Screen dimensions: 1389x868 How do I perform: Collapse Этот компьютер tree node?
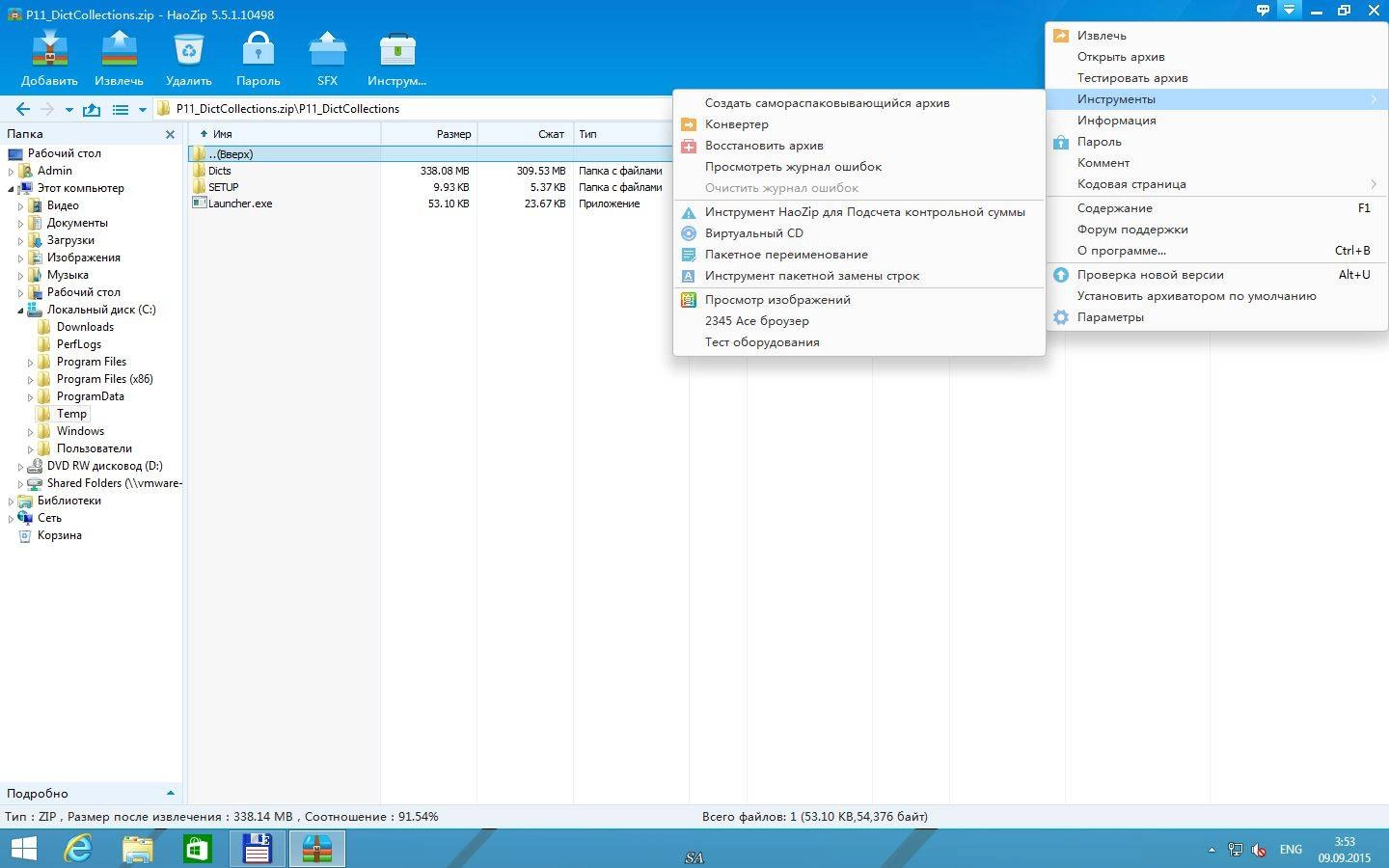[12, 188]
